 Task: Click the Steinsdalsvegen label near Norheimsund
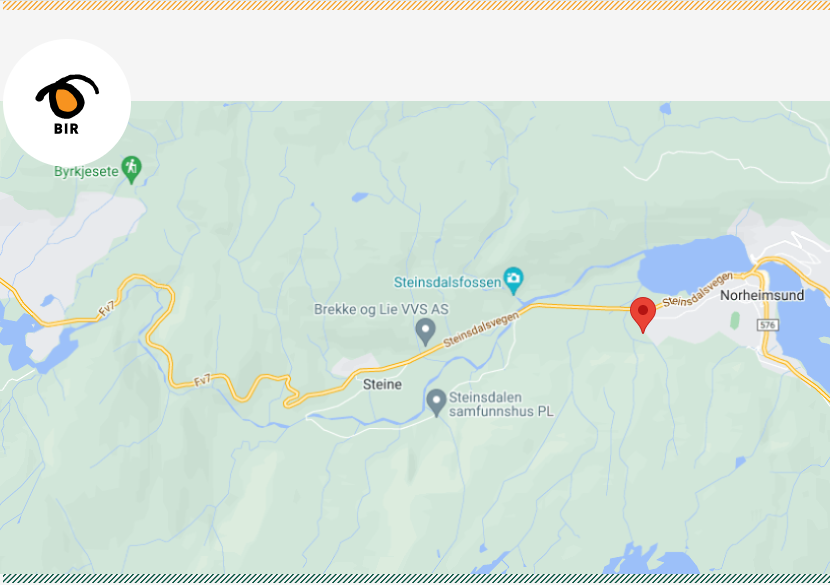698,290
